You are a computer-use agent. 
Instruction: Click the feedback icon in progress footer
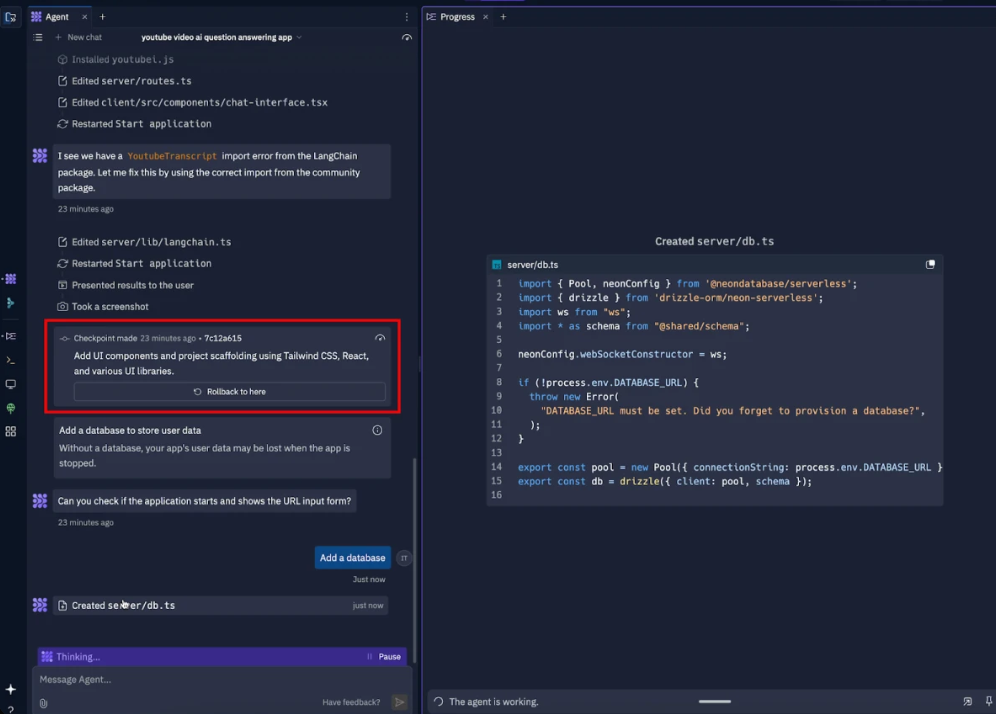(967, 701)
